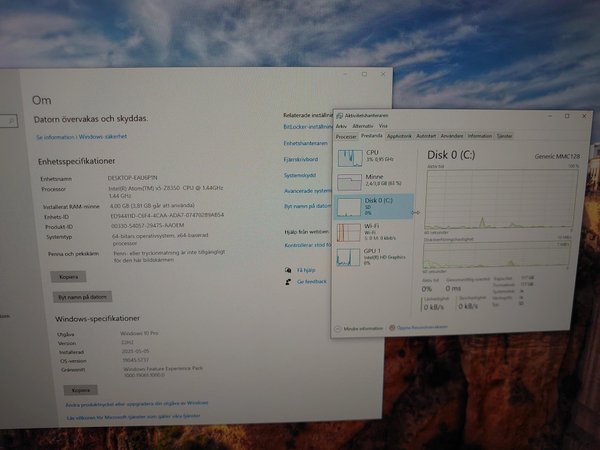Click Kopiera under Windows-specifikationer
600x450 pixels.
tap(80, 390)
